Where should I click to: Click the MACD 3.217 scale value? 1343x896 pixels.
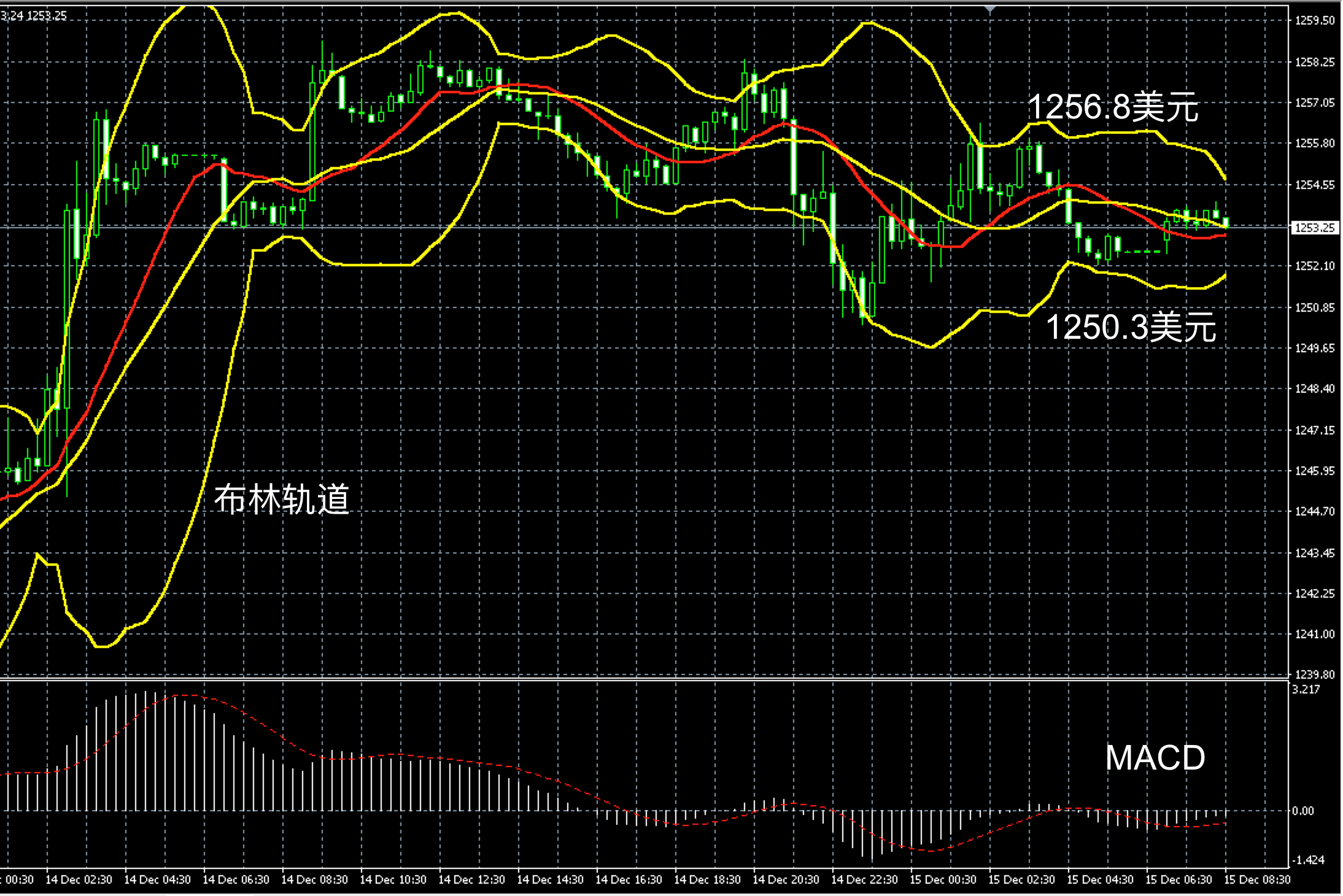[x=1306, y=689]
